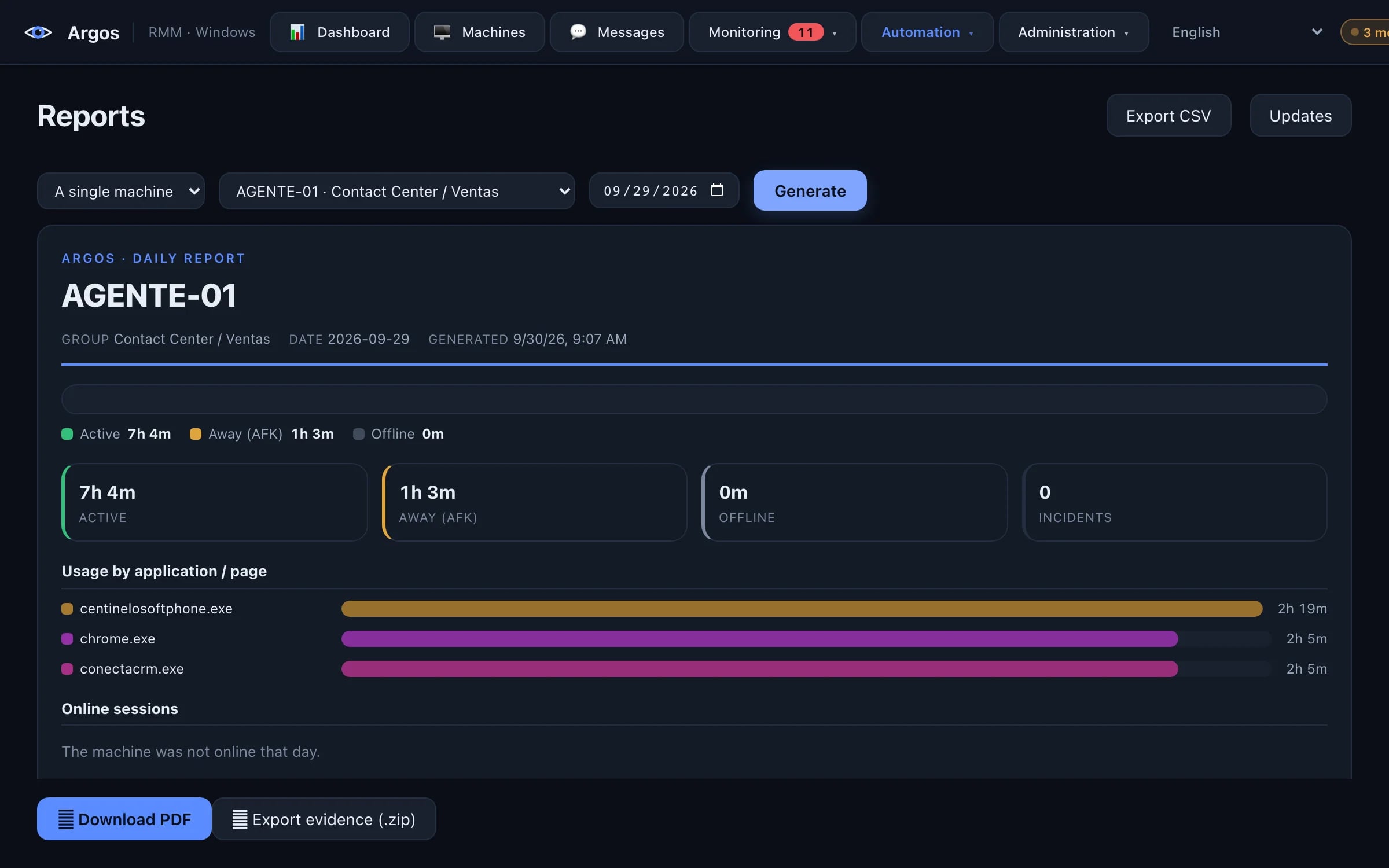Click the partially visible '3 m' status pill

1365,32
